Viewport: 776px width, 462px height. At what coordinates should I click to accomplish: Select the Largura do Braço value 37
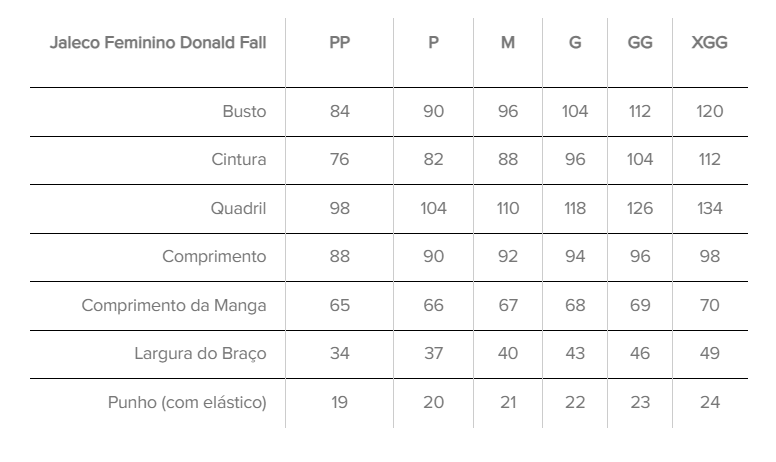(x=434, y=353)
